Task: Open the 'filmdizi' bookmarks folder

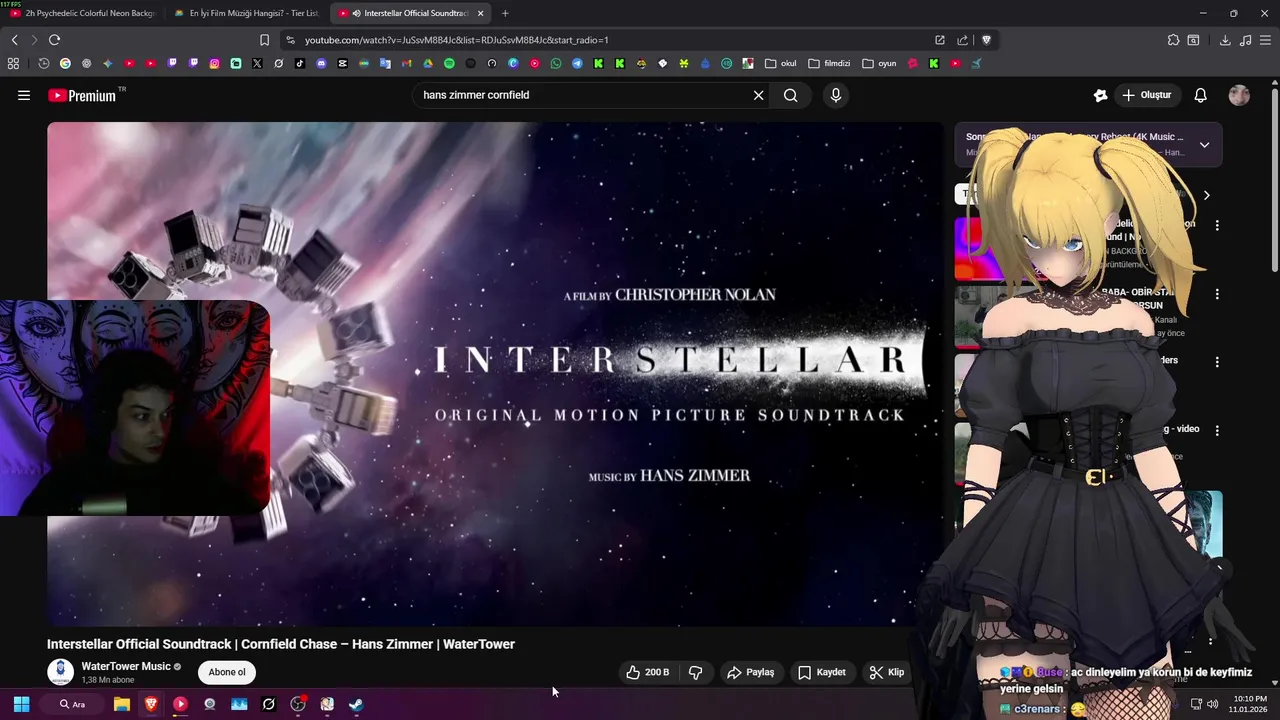Action: tap(830, 63)
